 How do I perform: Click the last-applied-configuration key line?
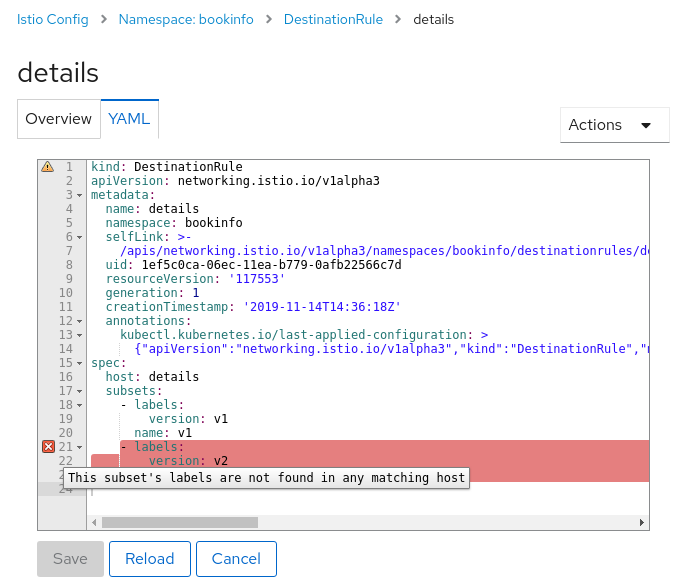coord(304,335)
